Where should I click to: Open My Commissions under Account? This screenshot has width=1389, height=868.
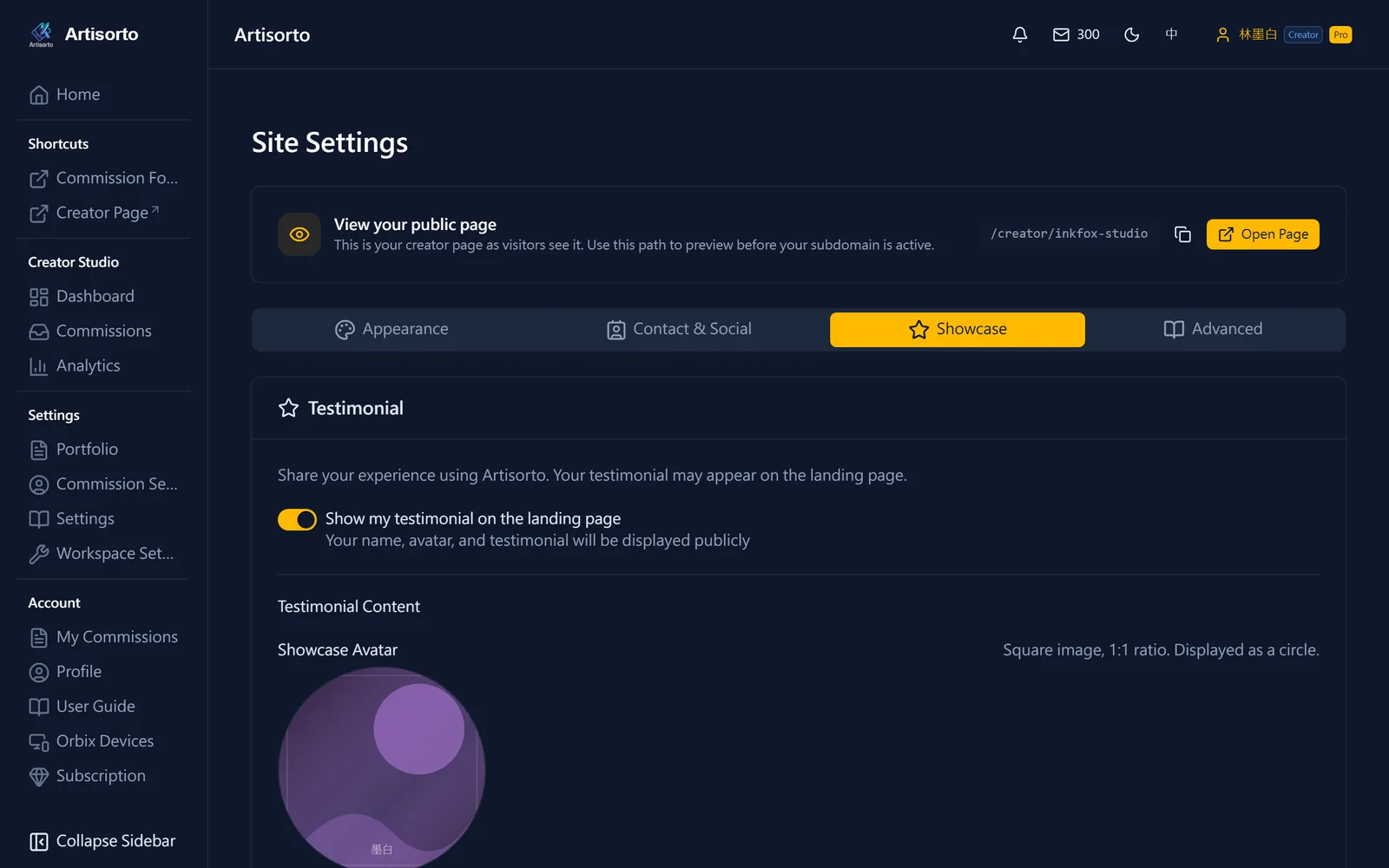tap(104, 637)
